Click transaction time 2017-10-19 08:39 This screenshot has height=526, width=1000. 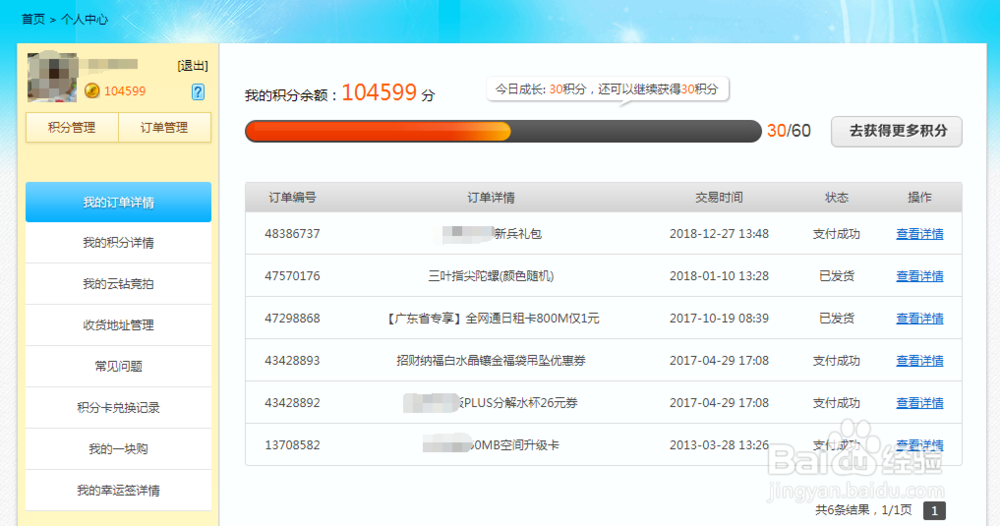pos(719,318)
